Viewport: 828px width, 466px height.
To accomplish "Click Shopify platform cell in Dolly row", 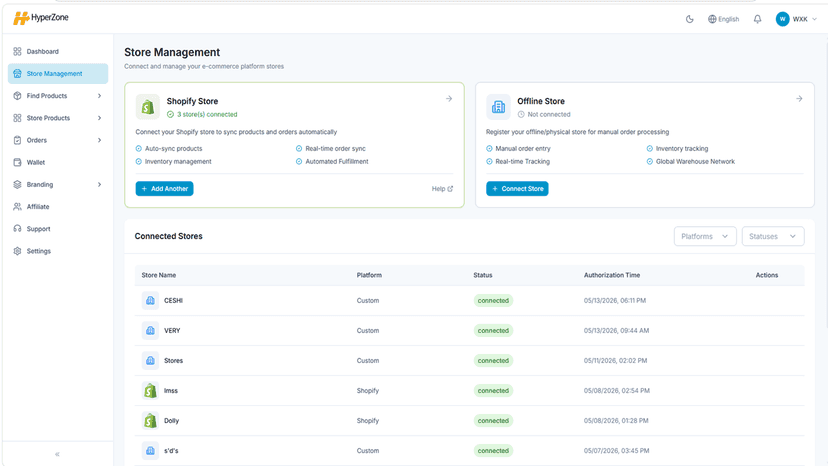I will [x=368, y=421].
